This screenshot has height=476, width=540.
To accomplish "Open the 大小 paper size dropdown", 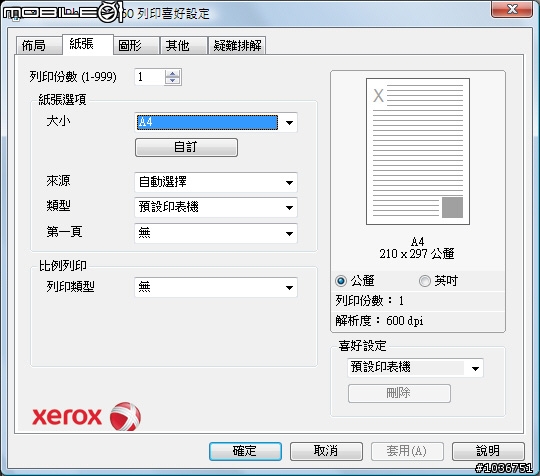I will pyautogui.click(x=216, y=122).
